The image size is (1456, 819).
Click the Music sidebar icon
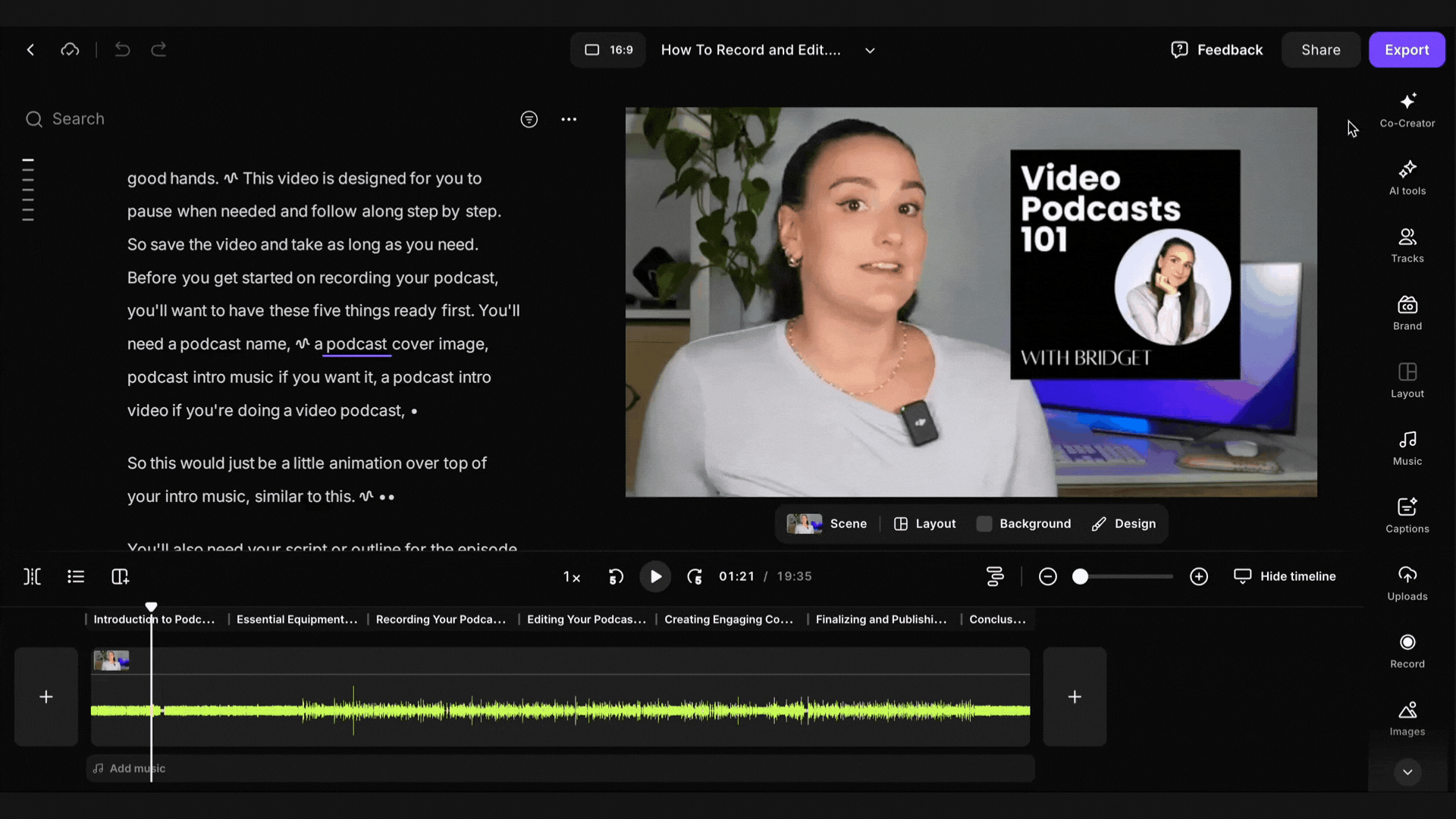pos(1407,447)
